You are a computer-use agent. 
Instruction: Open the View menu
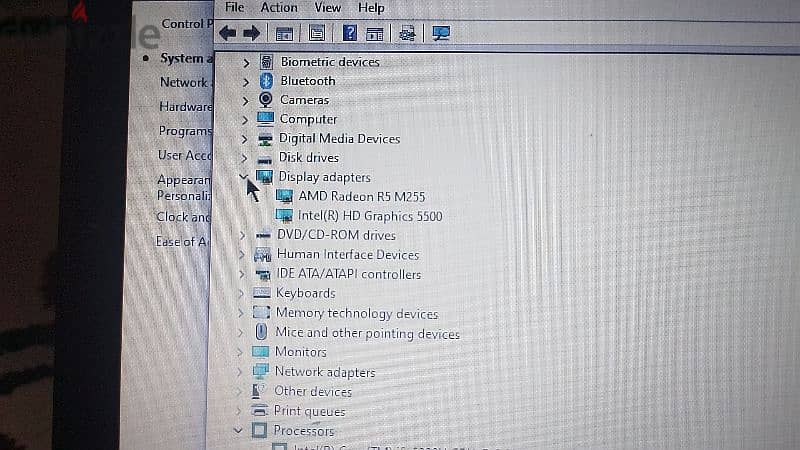(x=328, y=8)
